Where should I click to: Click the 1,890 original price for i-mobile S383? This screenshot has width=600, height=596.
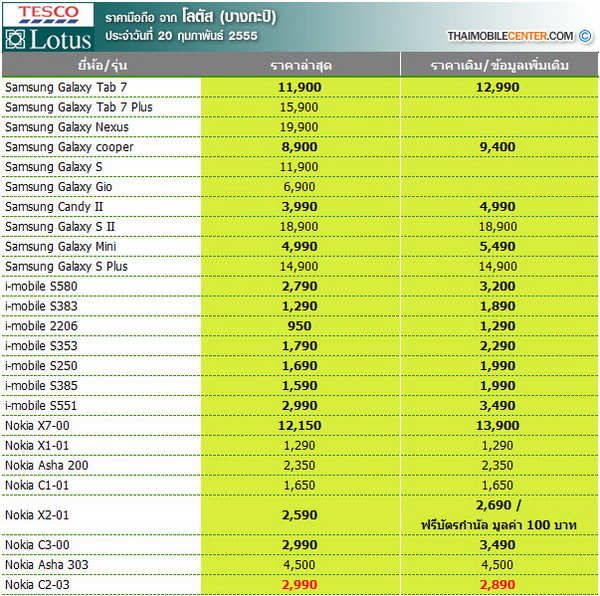click(497, 306)
